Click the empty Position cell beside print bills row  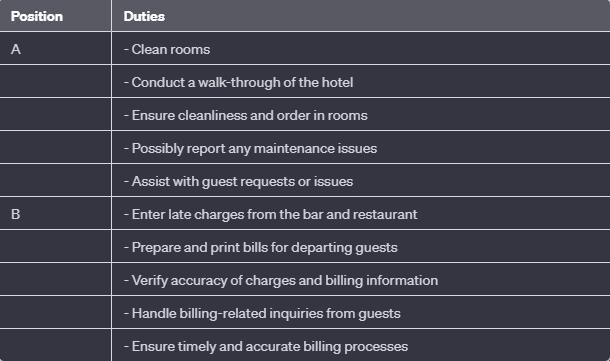(55, 247)
